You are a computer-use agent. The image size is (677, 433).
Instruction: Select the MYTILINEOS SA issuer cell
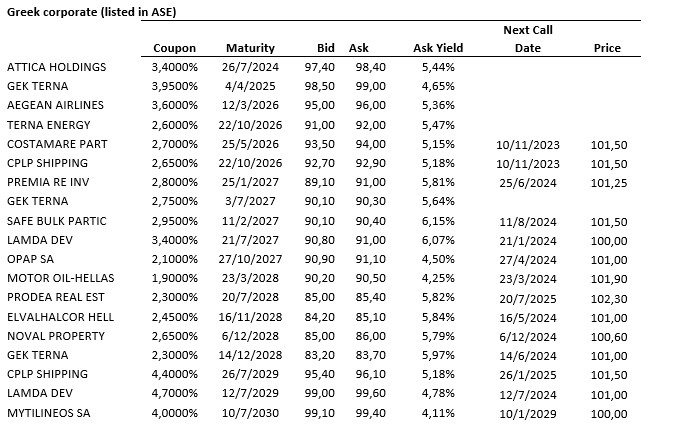pyautogui.click(x=51, y=412)
